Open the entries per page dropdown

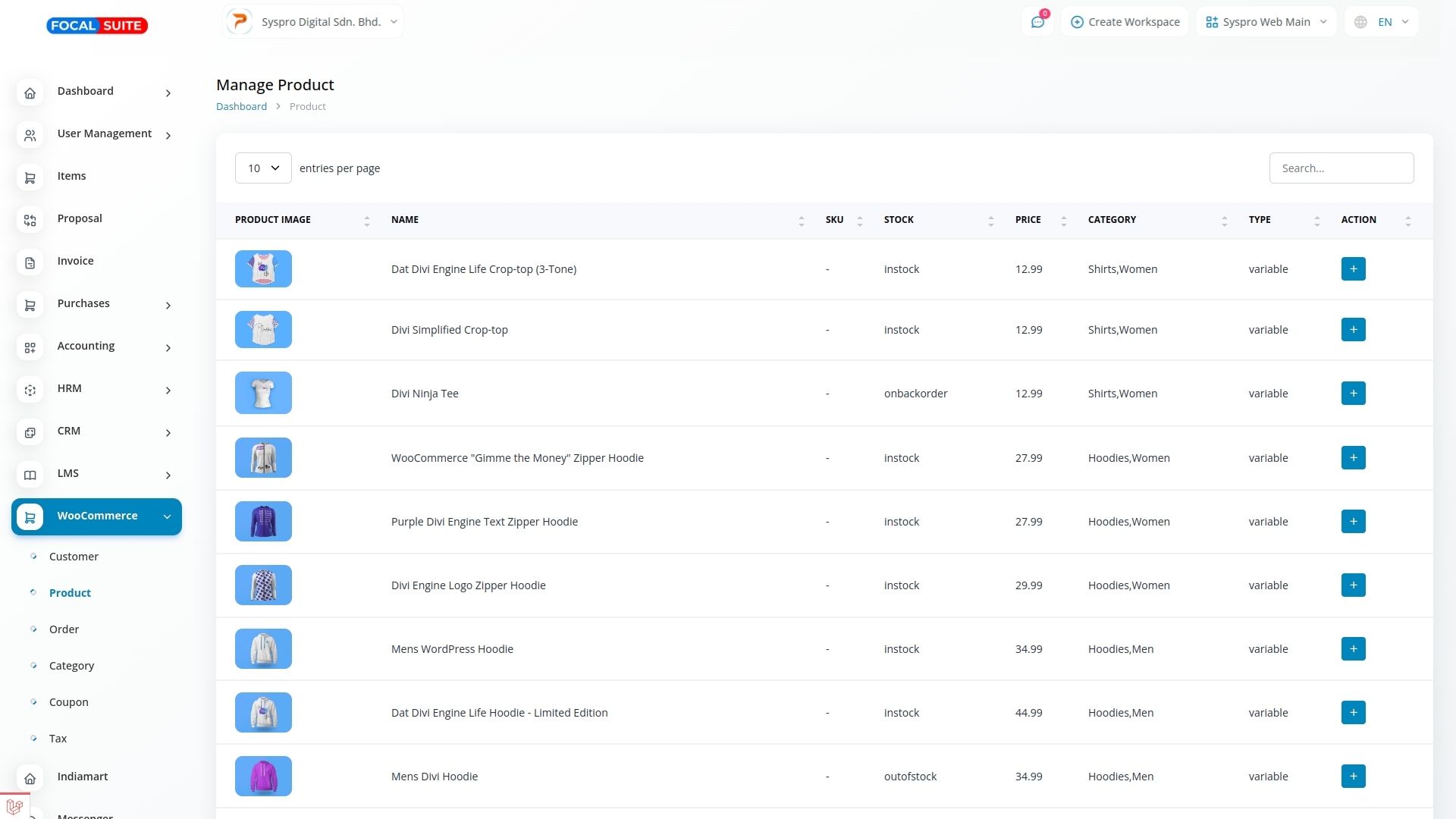pyautogui.click(x=263, y=168)
